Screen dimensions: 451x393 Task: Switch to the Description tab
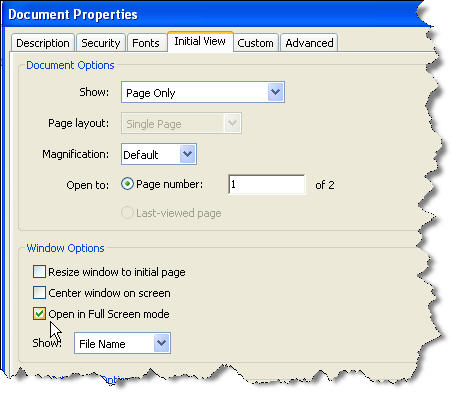pos(43,43)
